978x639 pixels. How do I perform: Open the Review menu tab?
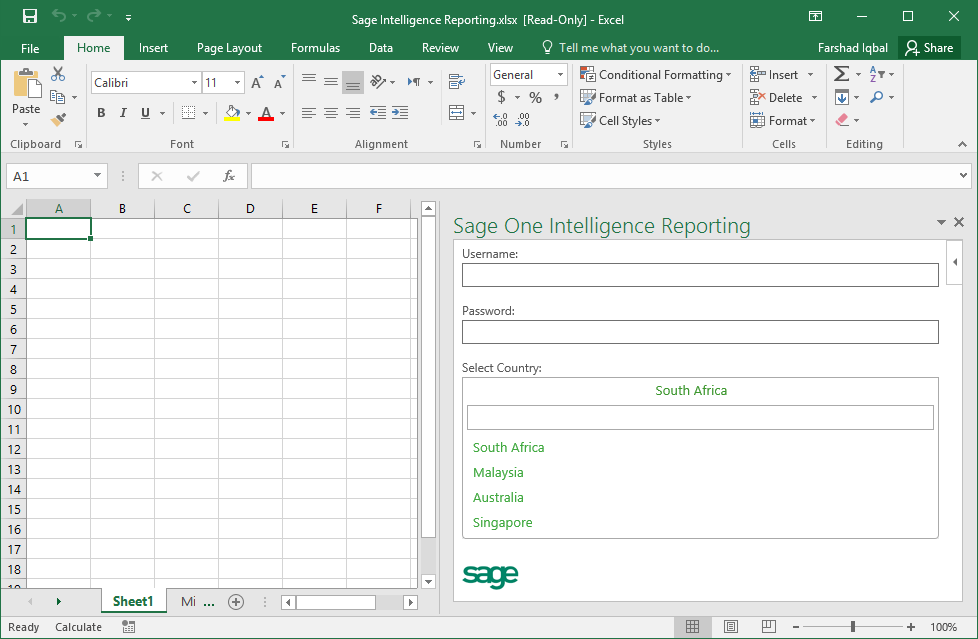[440, 47]
